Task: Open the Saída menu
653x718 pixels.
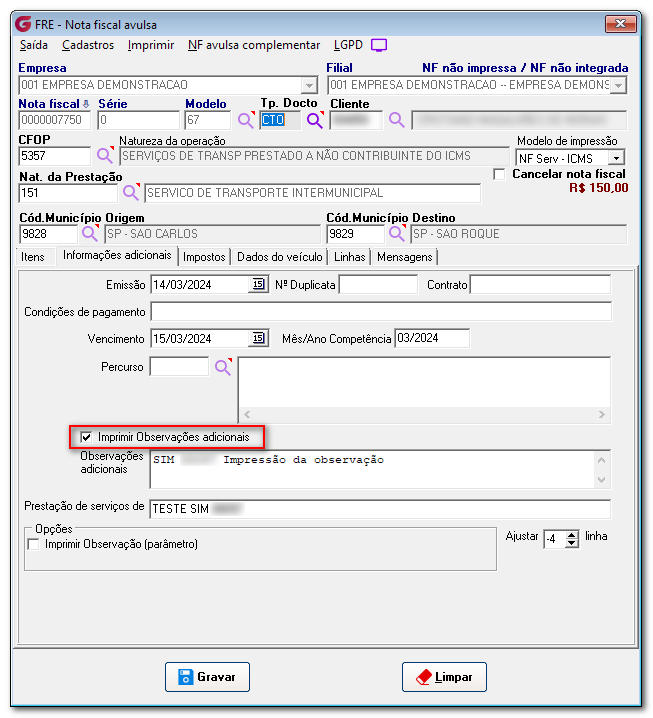Action: click(34, 45)
